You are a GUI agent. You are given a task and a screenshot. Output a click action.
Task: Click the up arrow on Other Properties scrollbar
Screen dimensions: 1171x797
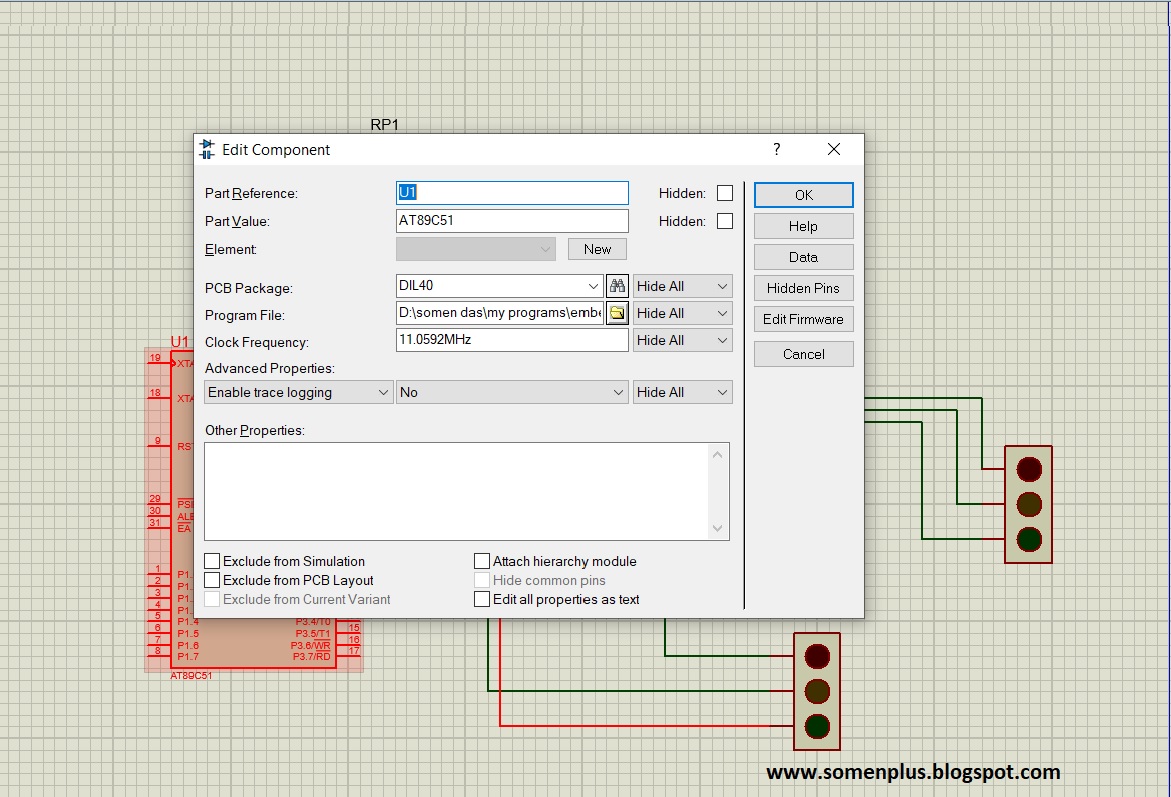(x=717, y=452)
